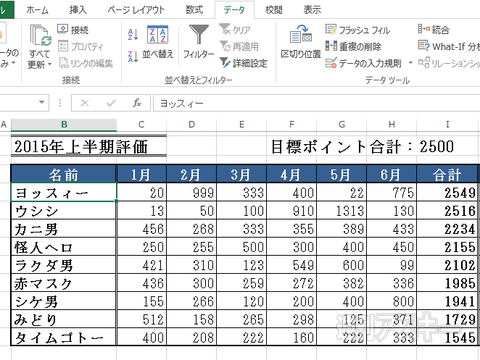Select the column D header
The image size is (480, 360).
coord(192,125)
